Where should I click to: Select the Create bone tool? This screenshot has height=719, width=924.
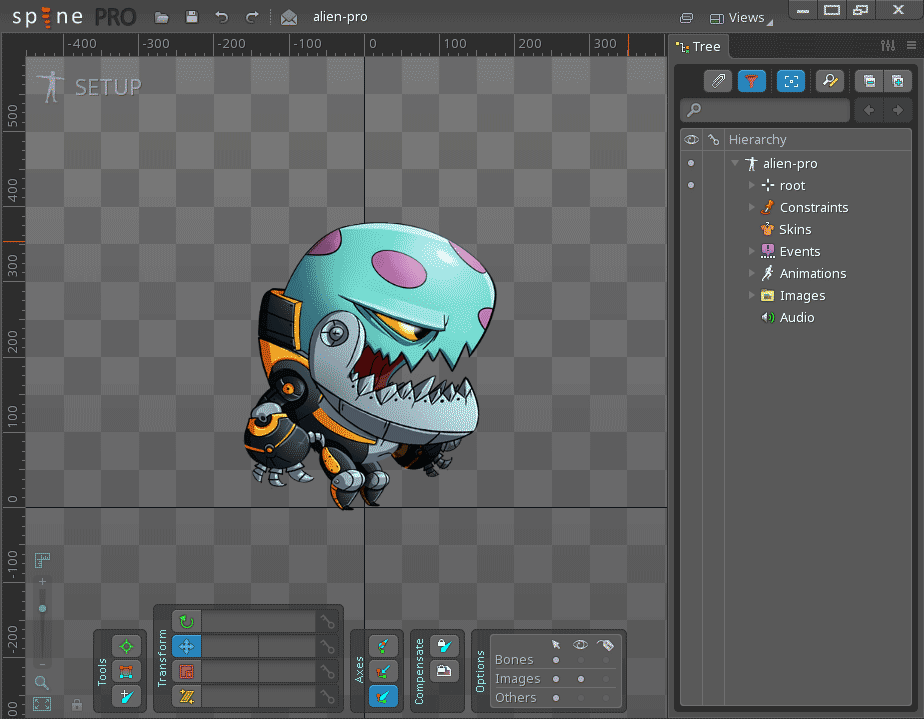(x=126, y=696)
